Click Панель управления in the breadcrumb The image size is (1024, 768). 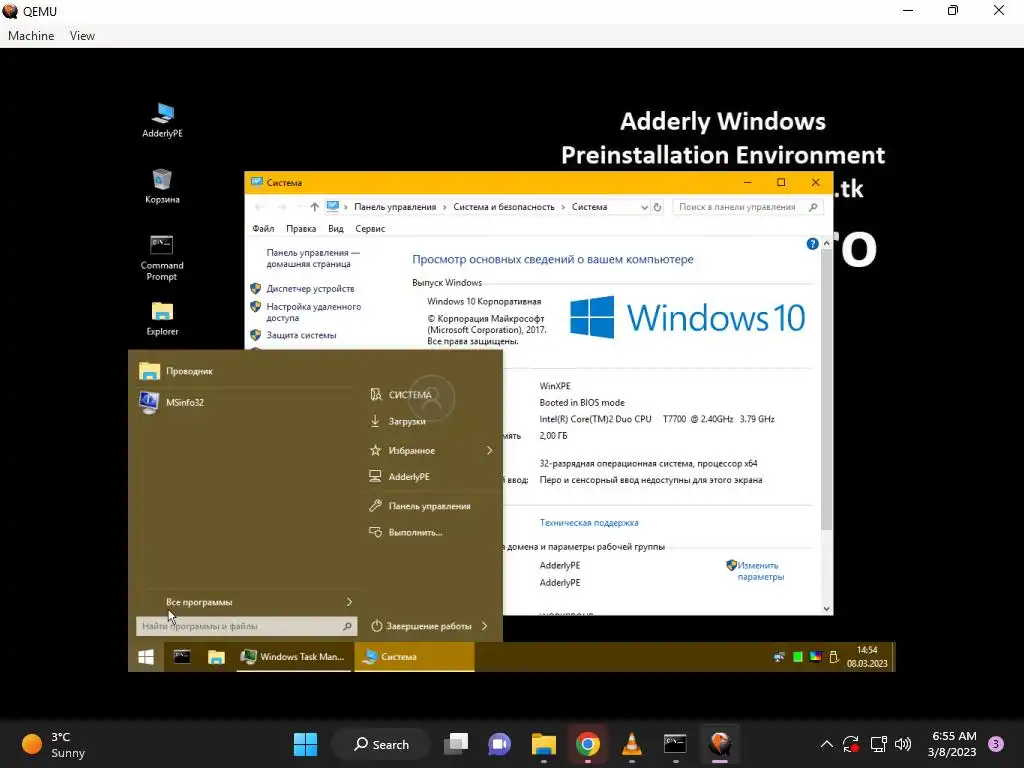pos(394,207)
